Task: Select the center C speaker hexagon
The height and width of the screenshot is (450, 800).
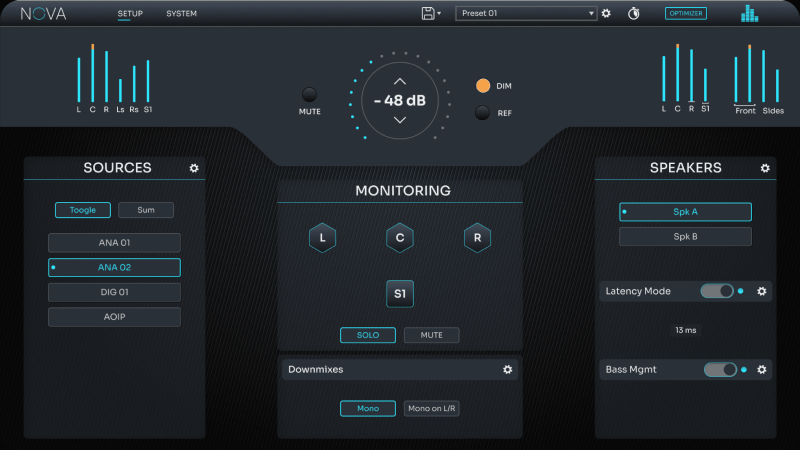Action: coord(400,238)
